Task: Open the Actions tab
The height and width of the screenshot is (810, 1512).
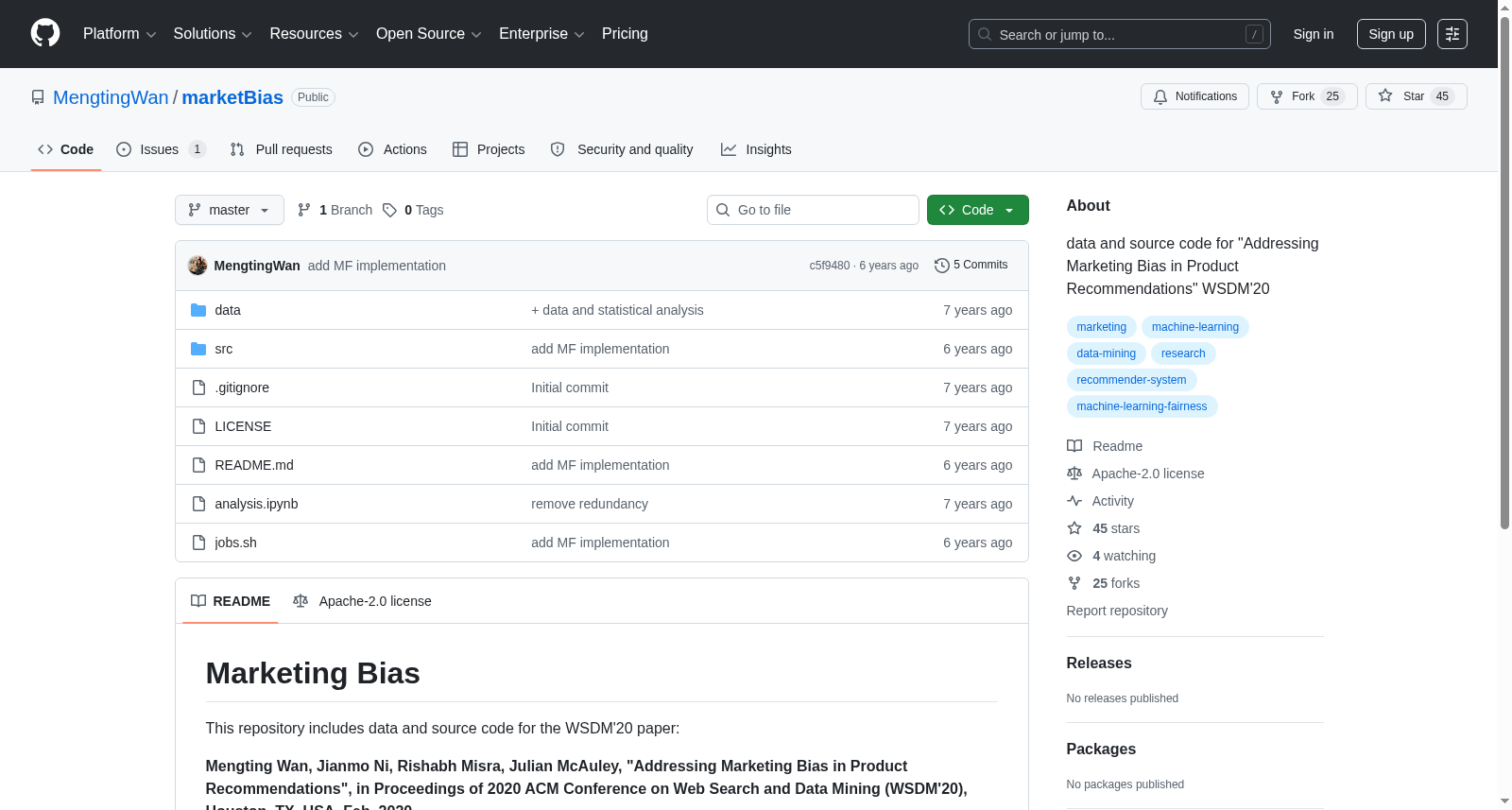Action: pyautogui.click(x=392, y=149)
